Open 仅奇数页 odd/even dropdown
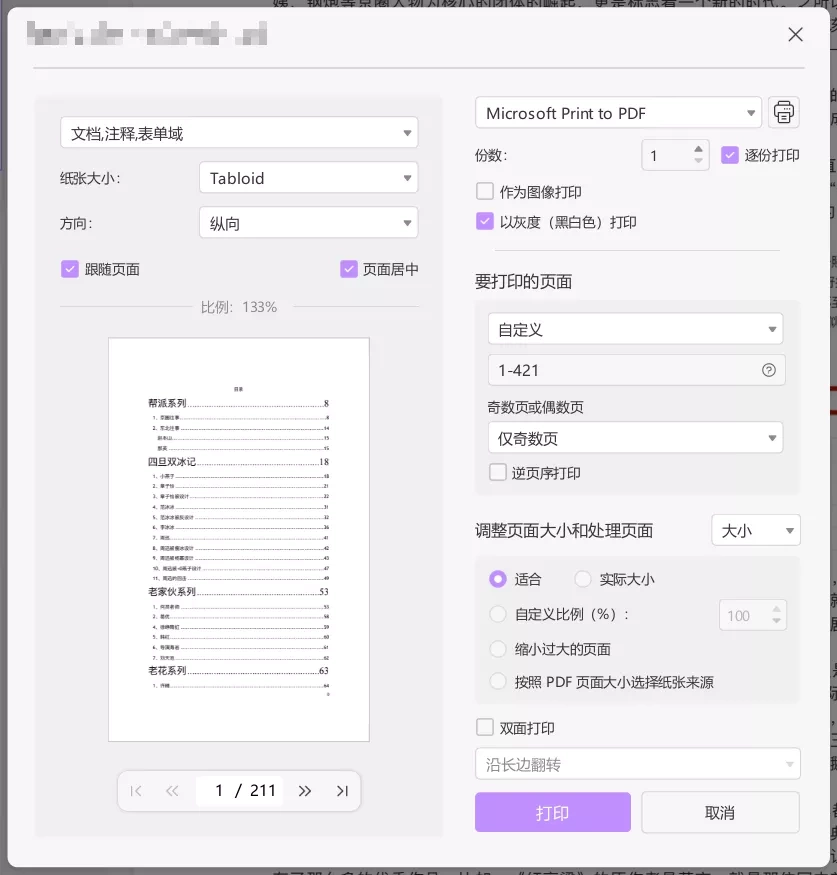The image size is (837, 875). (636, 438)
